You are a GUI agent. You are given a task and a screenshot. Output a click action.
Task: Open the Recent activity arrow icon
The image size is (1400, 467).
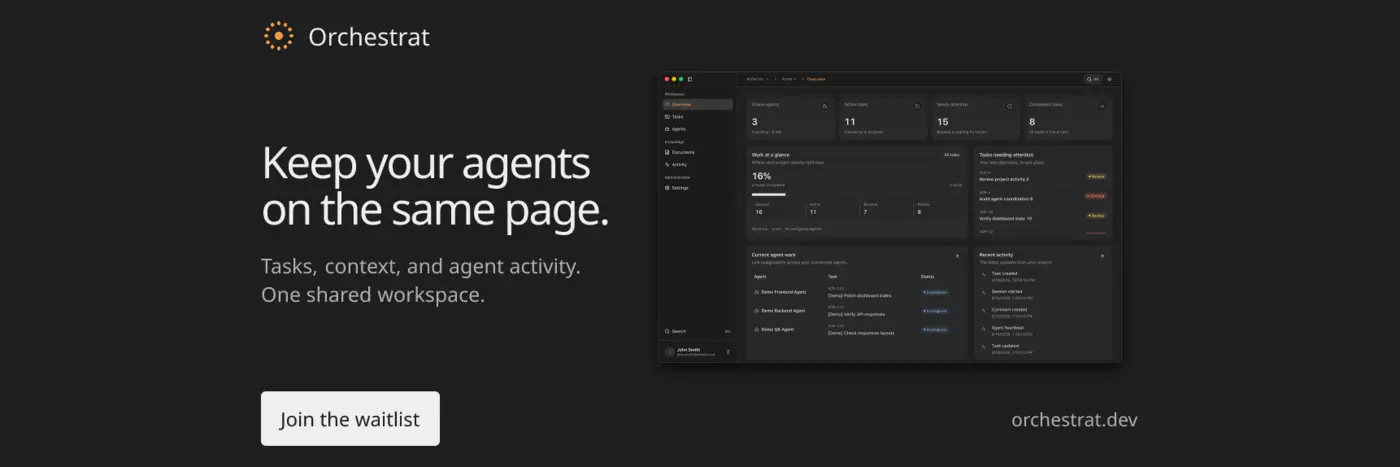pos(1102,256)
